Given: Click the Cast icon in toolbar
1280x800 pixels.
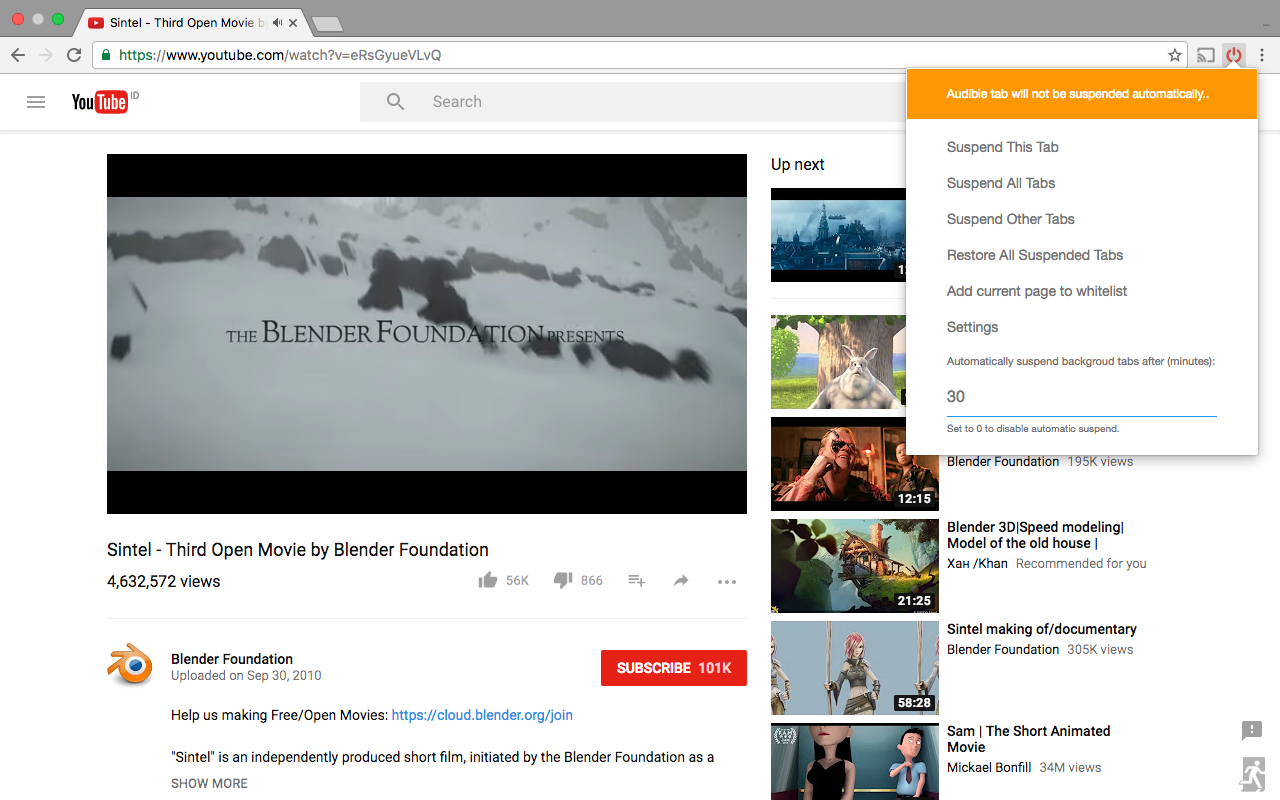Looking at the screenshot, I should [1206, 55].
